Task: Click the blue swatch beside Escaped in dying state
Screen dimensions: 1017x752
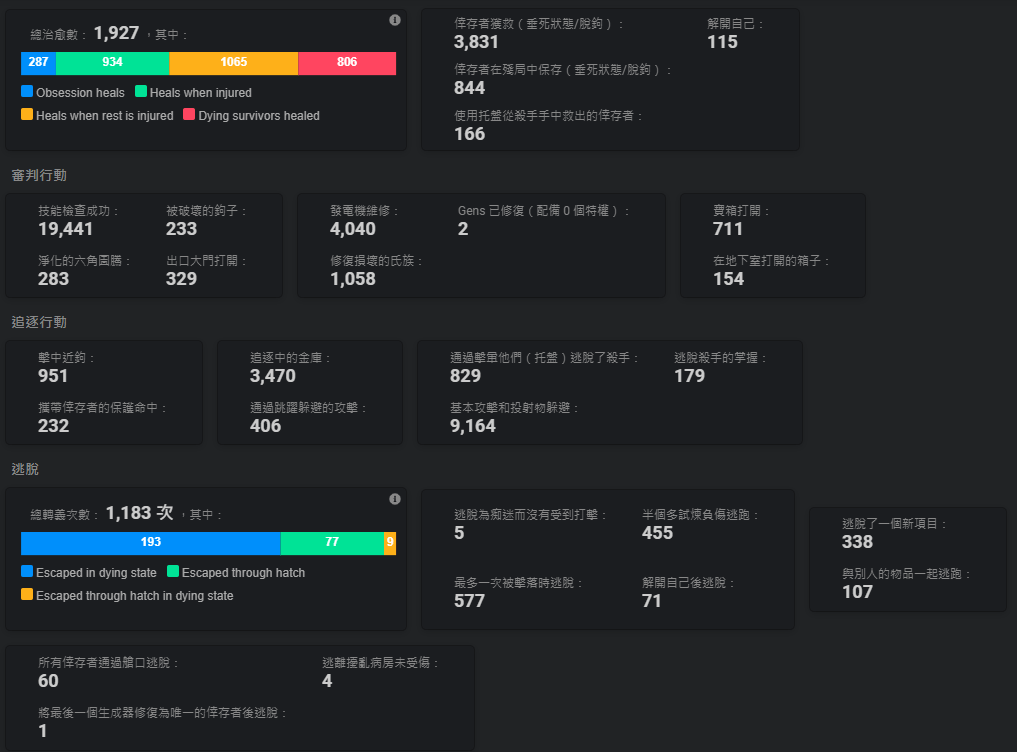Action: pyautogui.click(x=27, y=572)
